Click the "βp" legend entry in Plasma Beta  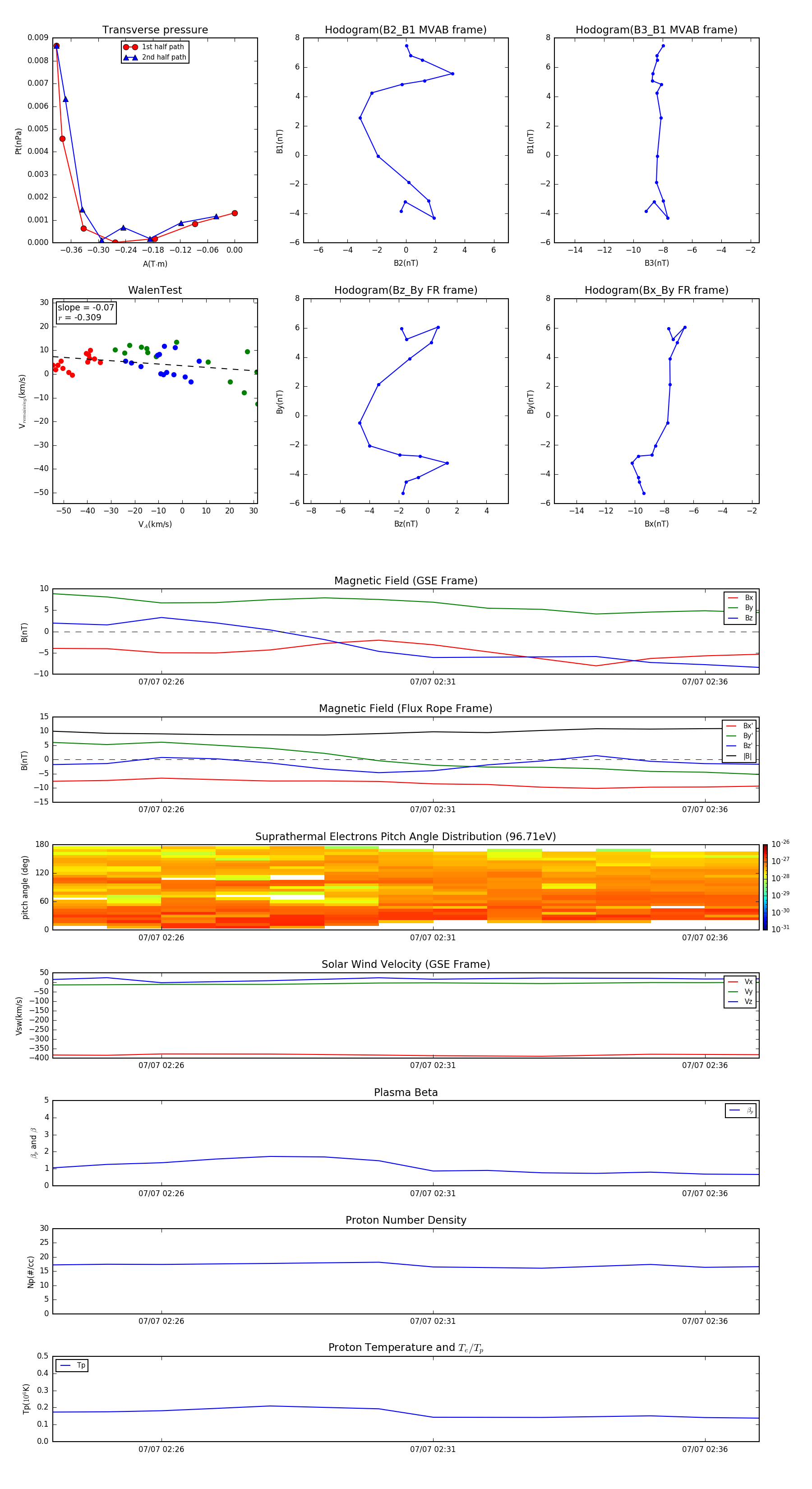[741, 1110]
